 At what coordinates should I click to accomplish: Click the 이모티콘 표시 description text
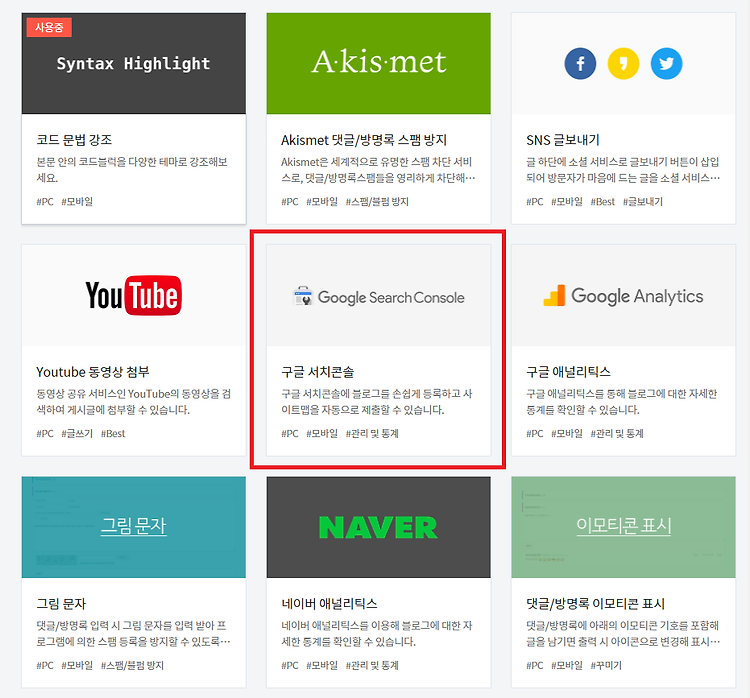click(x=623, y=633)
